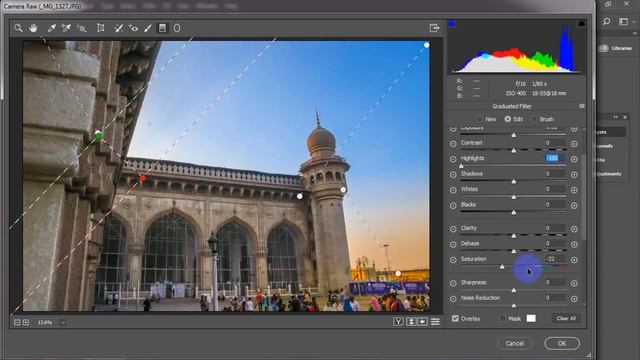Click the Clarity slider handle
The image size is (640, 360).
[514, 236]
